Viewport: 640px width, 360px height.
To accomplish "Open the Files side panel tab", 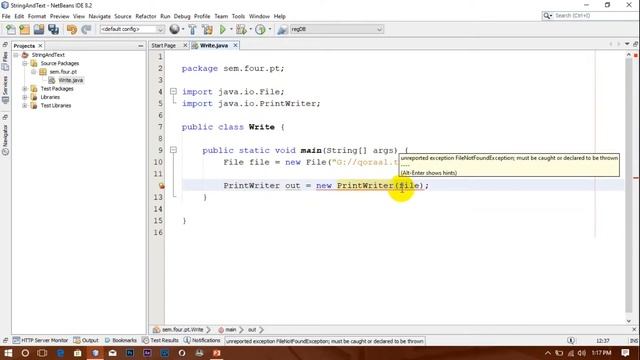I will coord(5,60).
